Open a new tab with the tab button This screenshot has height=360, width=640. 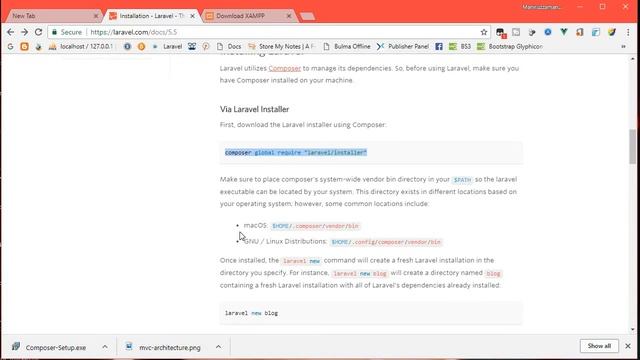[x=307, y=16]
